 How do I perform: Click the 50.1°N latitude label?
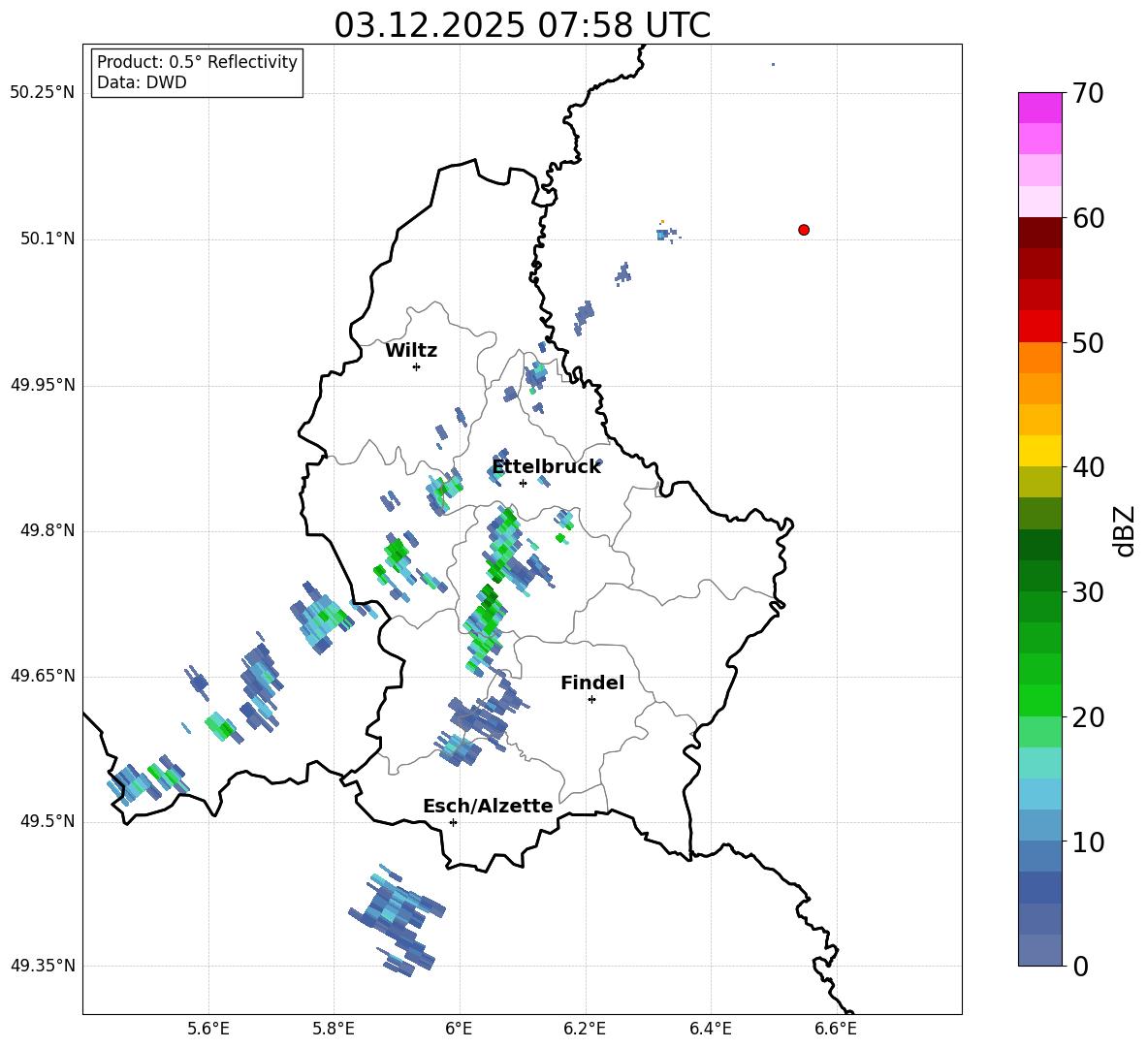pos(47,239)
